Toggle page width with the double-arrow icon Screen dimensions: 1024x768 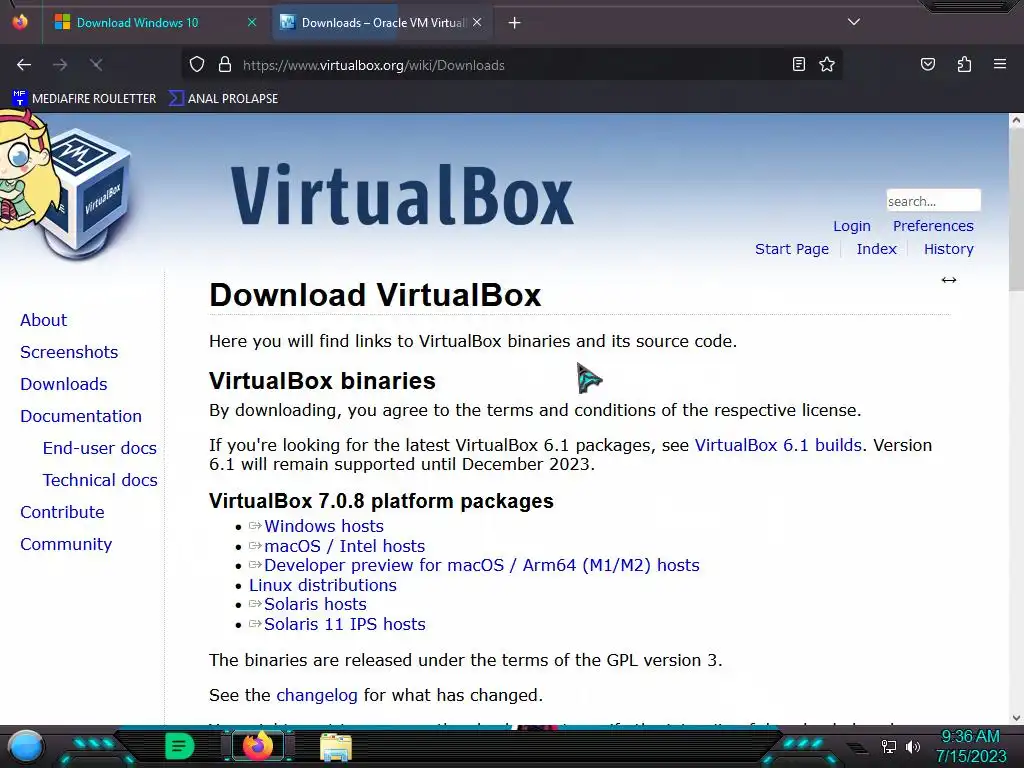[x=948, y=280]
